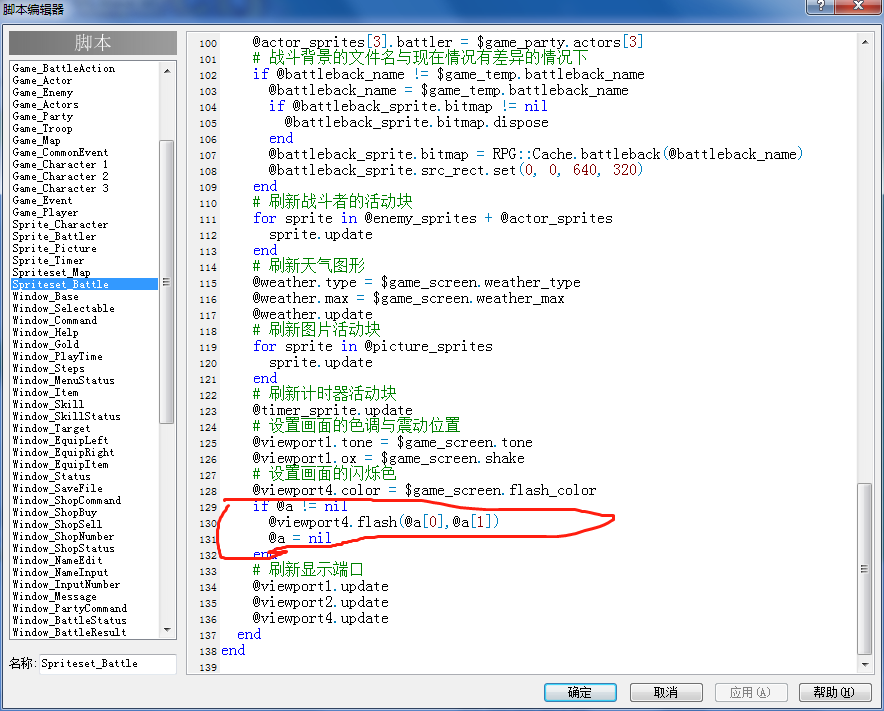The height and width of the screenshot is (711, 884).
Task: Click the title bar help question-mark icon
Action: coord(821,6)
